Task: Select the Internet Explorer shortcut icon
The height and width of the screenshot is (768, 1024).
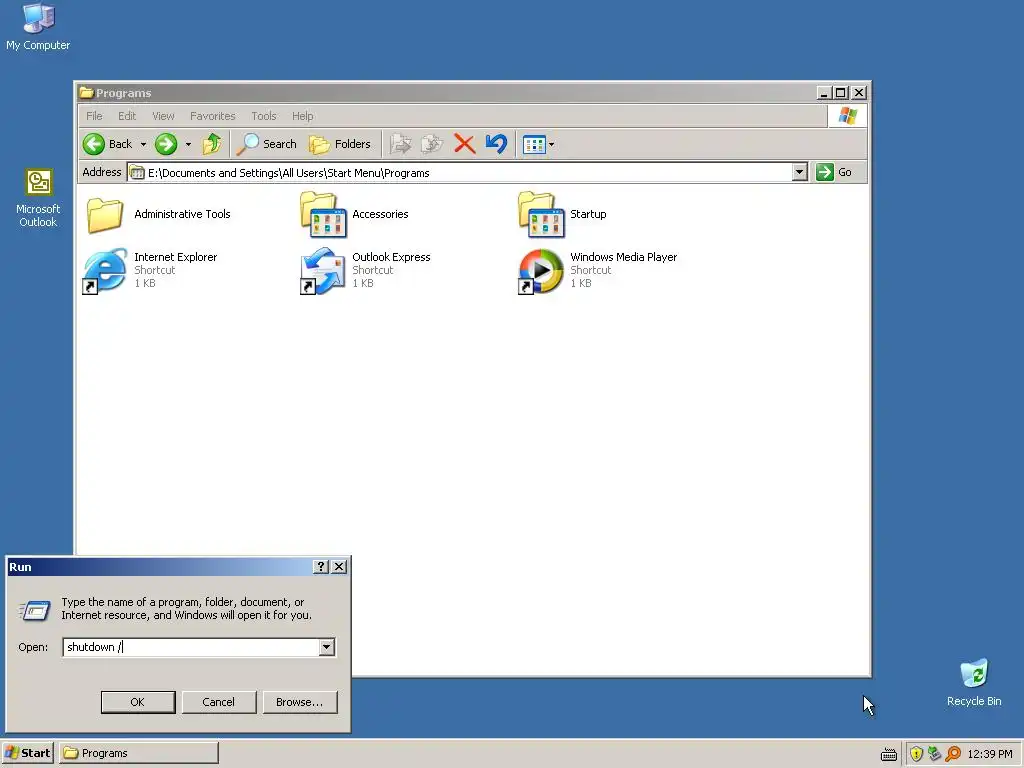Action: (105, 270)
